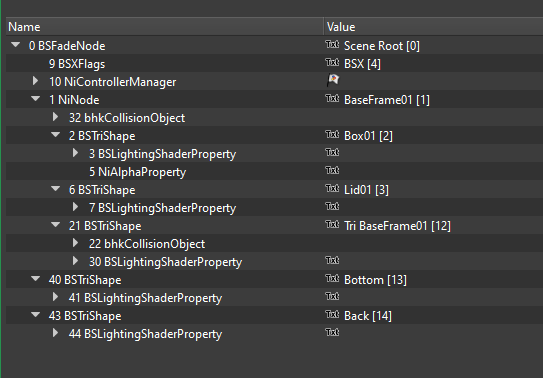Select 30 BSLightingShaderProperty block
Viewport: 543px width, 378px height.
click(x=166, y=262)
